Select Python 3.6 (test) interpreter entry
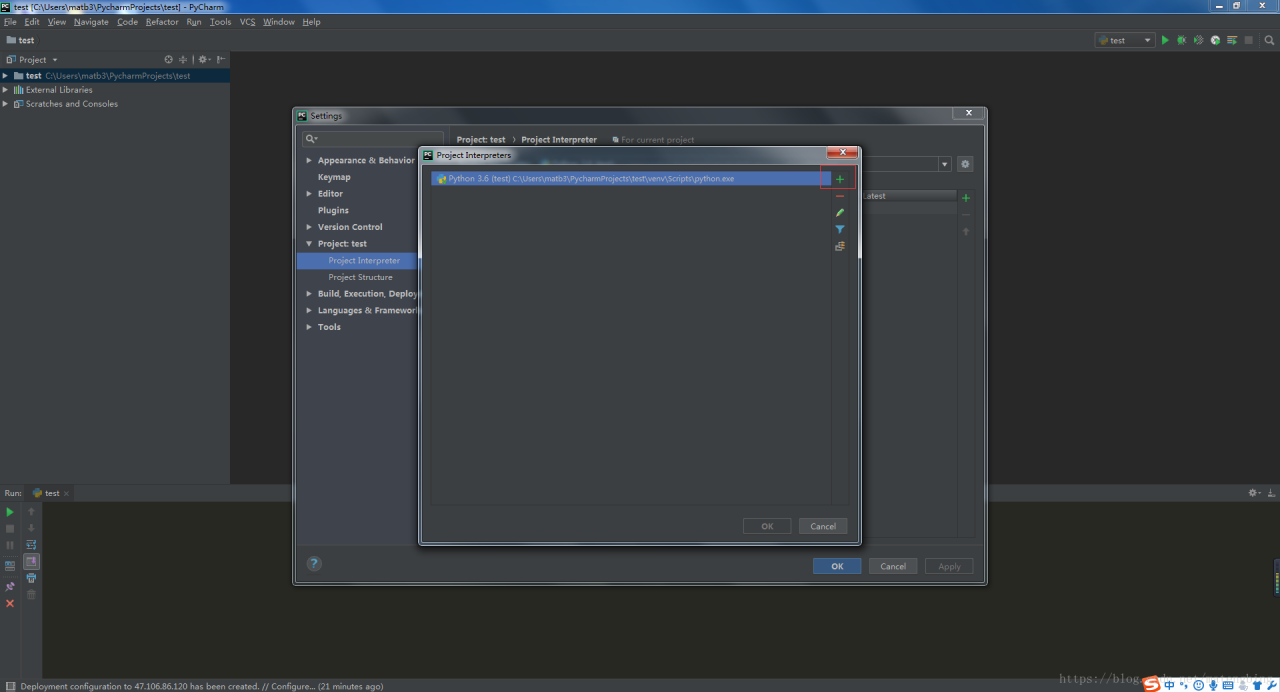Image resolution: width=1280 pixels, height=692 pixels. [630, 179]
